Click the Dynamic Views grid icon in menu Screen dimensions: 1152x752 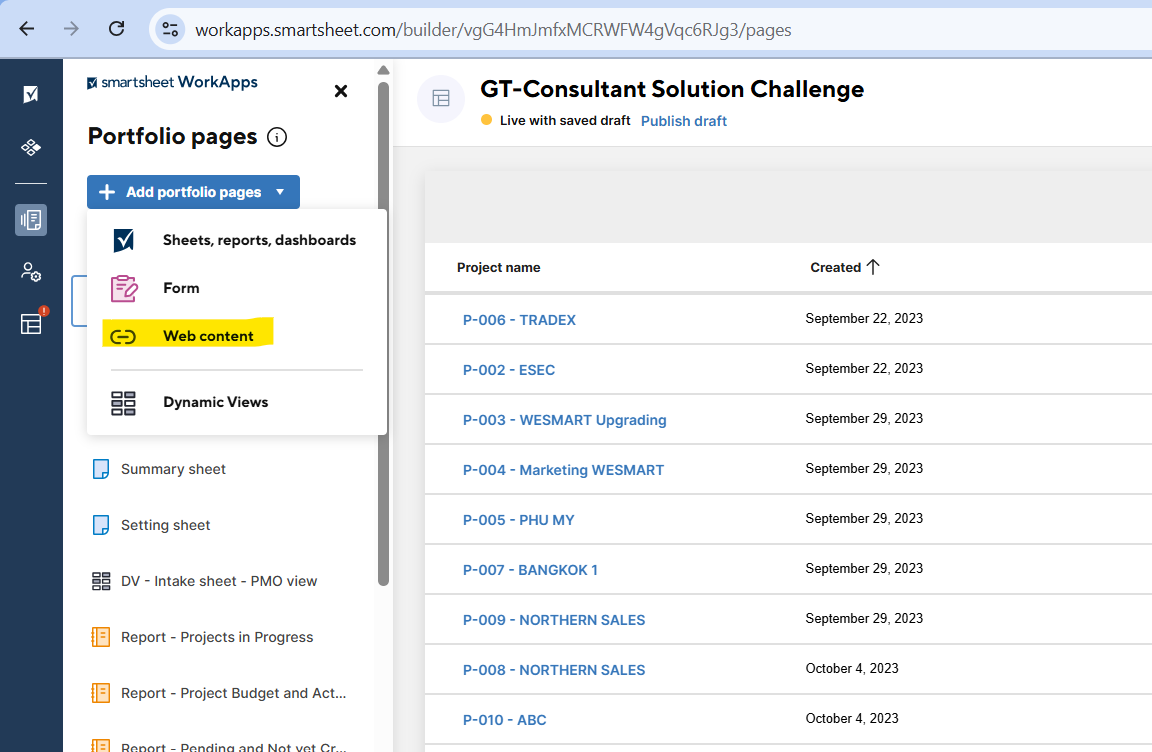[x=123, y=403]
